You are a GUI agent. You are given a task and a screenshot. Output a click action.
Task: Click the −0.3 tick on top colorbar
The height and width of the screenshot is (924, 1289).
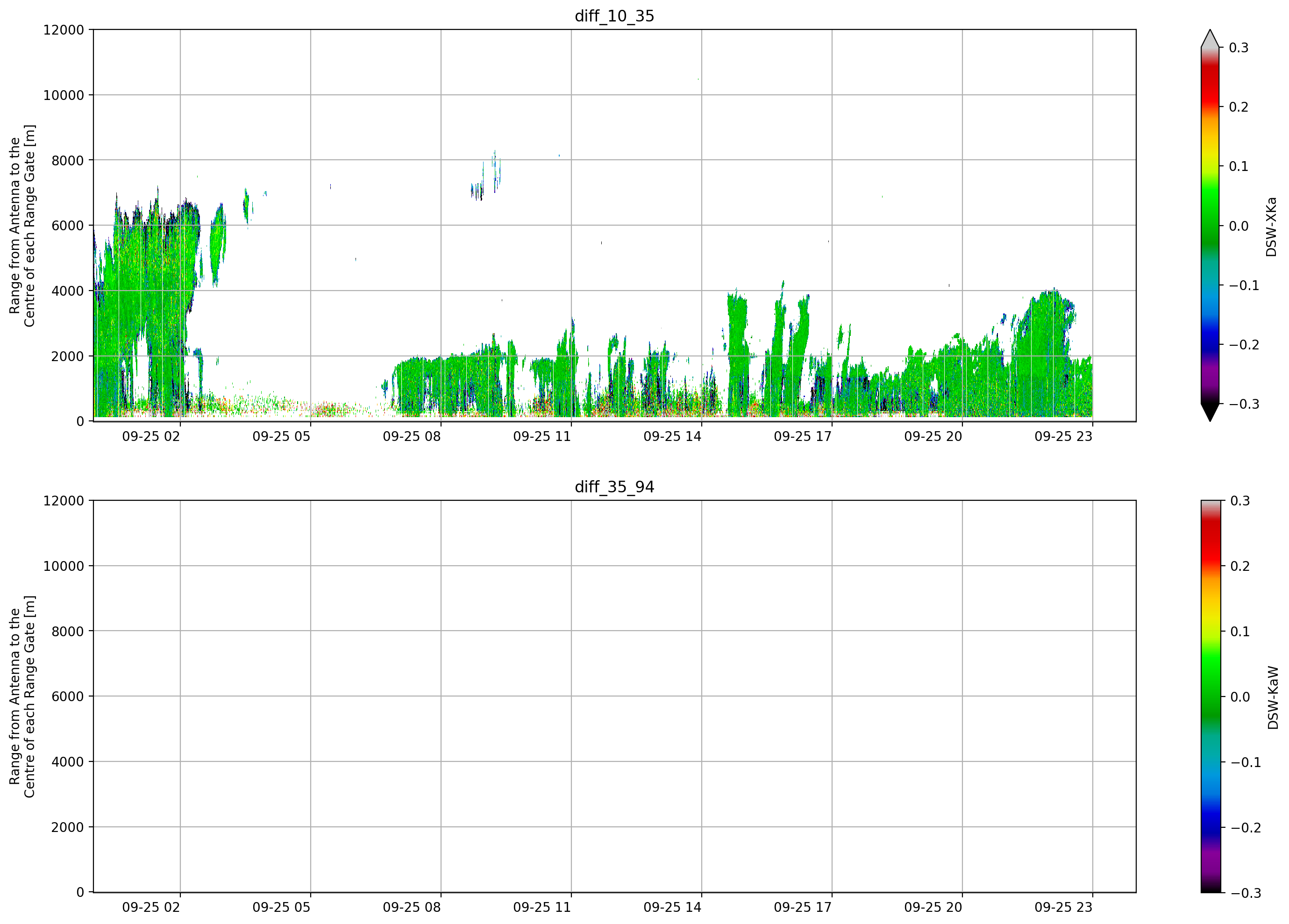1244,404
